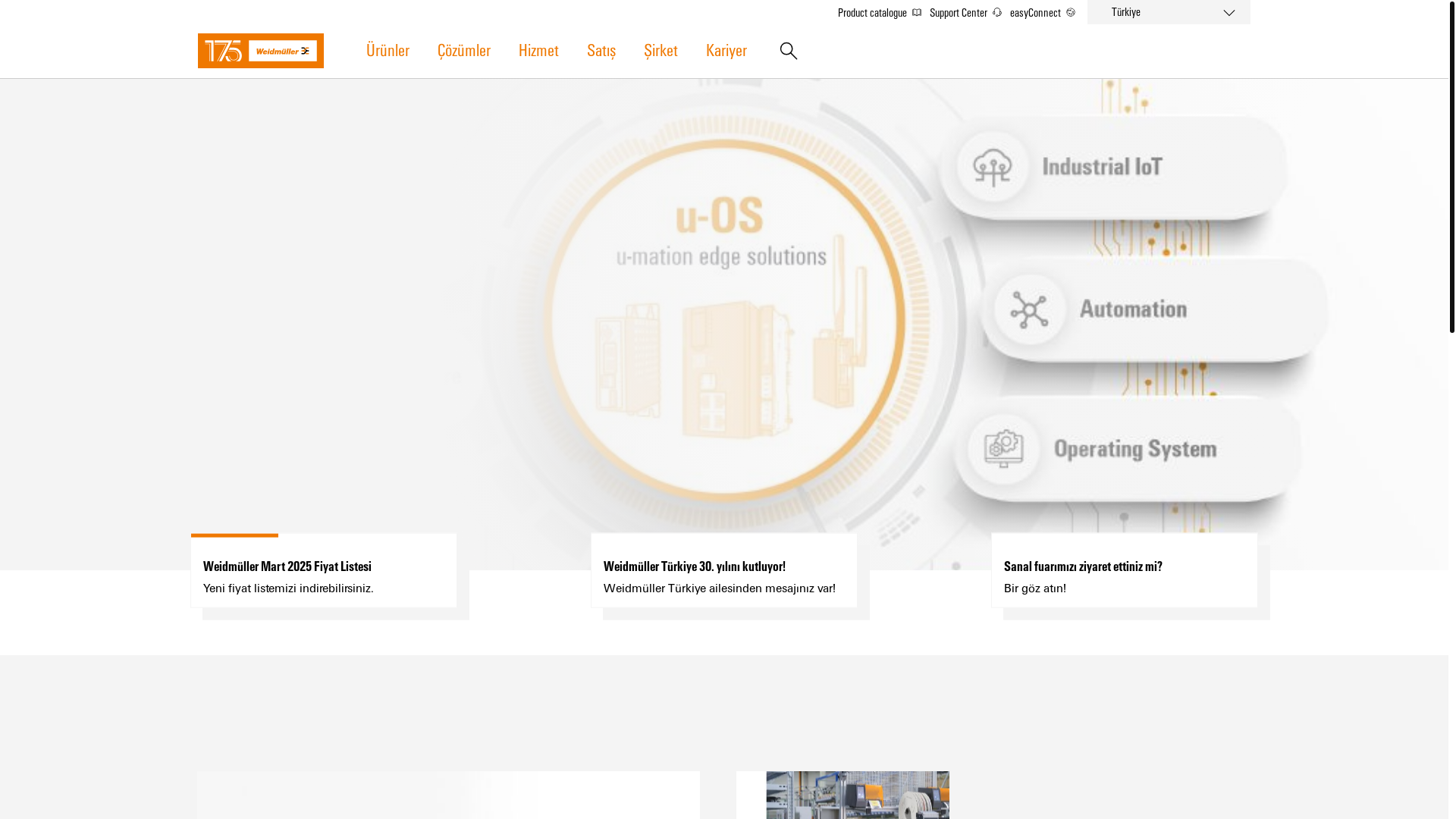This screenshot has width=1456, height=819.
Task: Click the Weidmüller 175 logo
Action: tap(260, 51)
